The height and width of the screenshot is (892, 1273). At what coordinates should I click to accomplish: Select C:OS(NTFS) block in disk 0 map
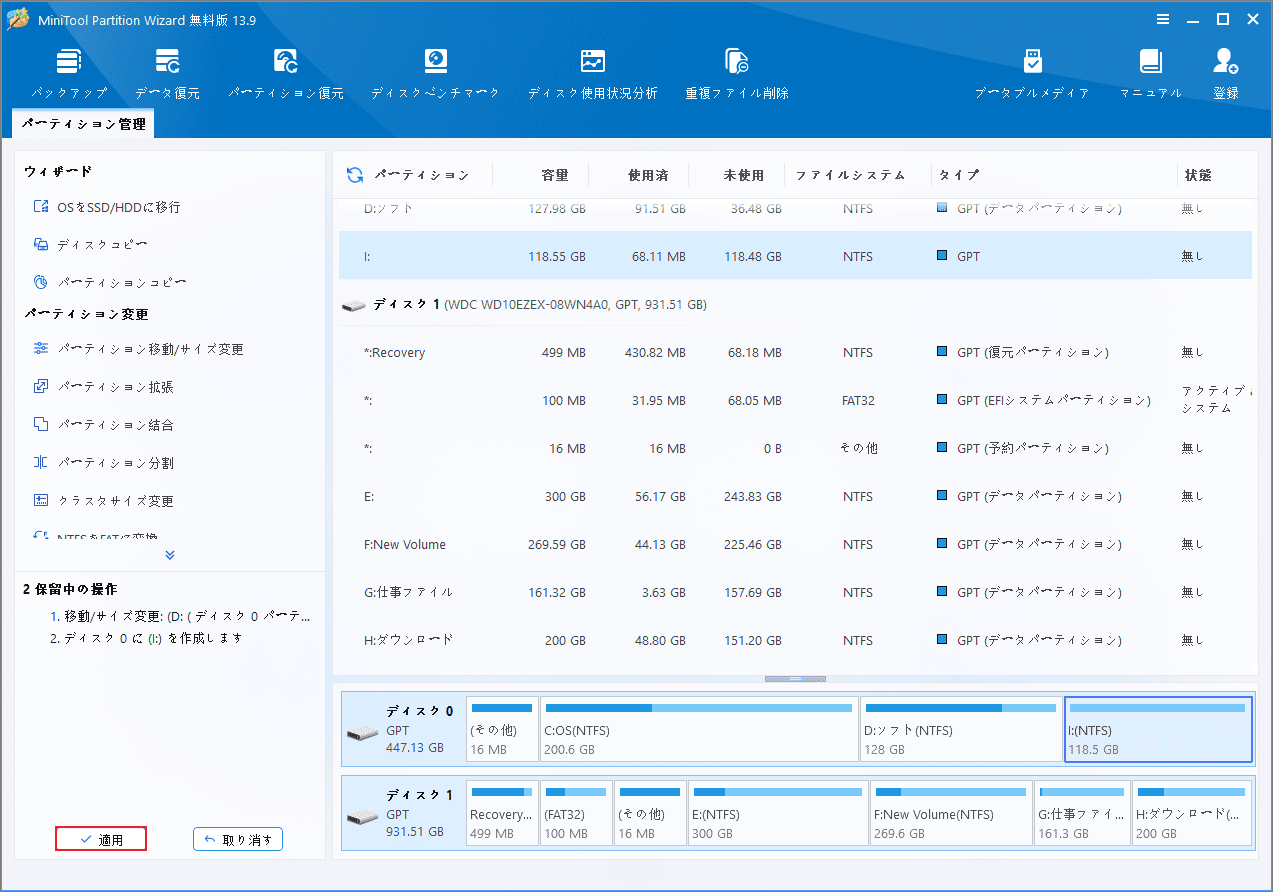(699, 729)
